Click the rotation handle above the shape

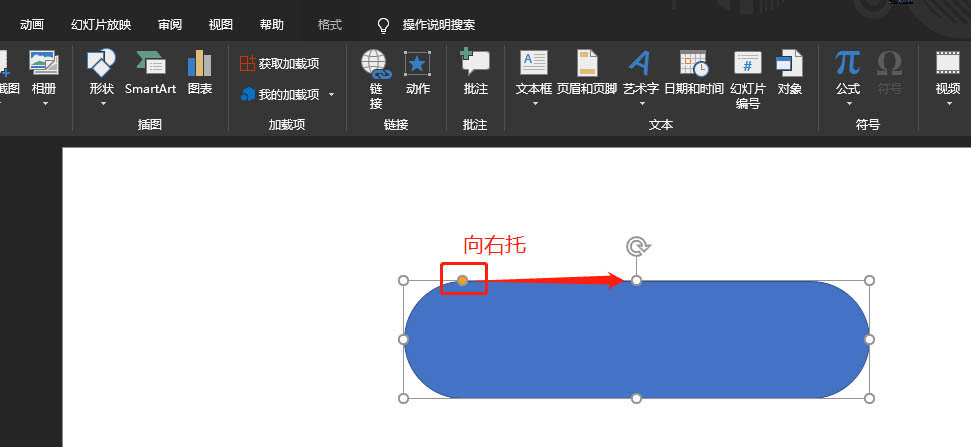637,246
